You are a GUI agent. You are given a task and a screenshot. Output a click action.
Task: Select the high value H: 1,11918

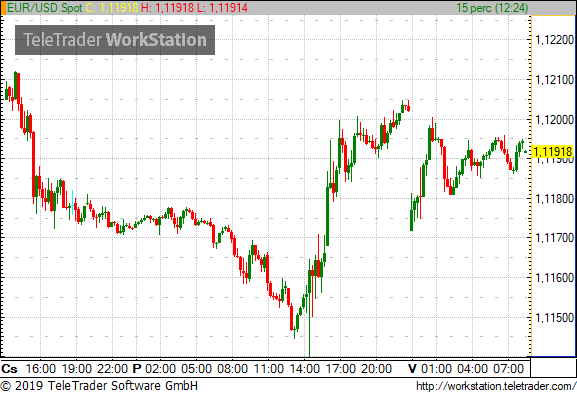pos(167,8)
